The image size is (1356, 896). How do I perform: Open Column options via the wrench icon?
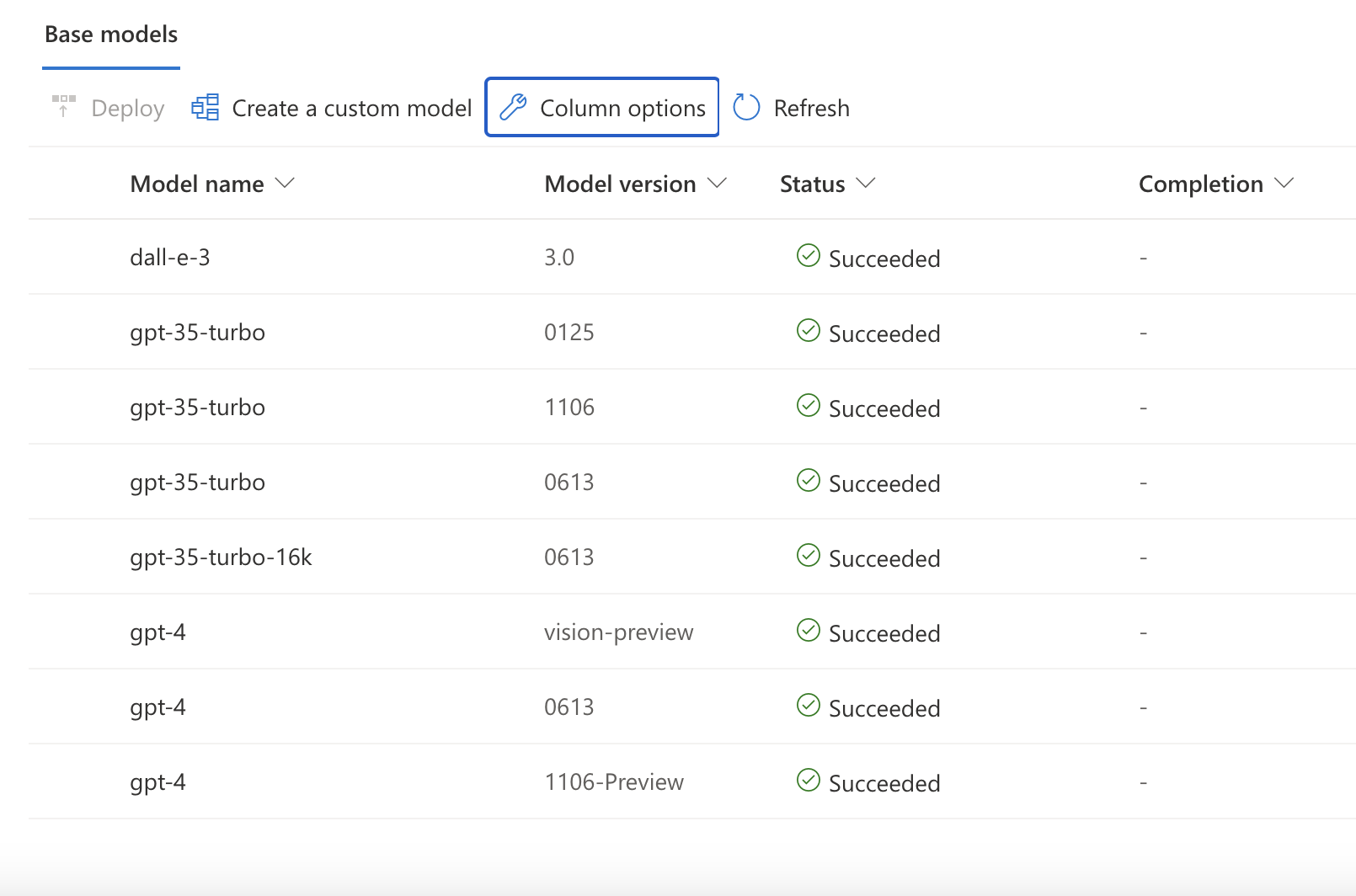tap(515, 107)
